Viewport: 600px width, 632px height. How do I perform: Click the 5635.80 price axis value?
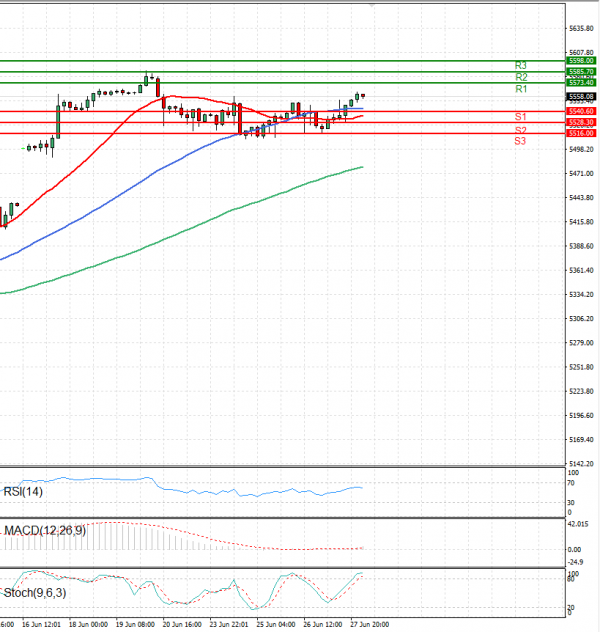[x=581, y=29]
